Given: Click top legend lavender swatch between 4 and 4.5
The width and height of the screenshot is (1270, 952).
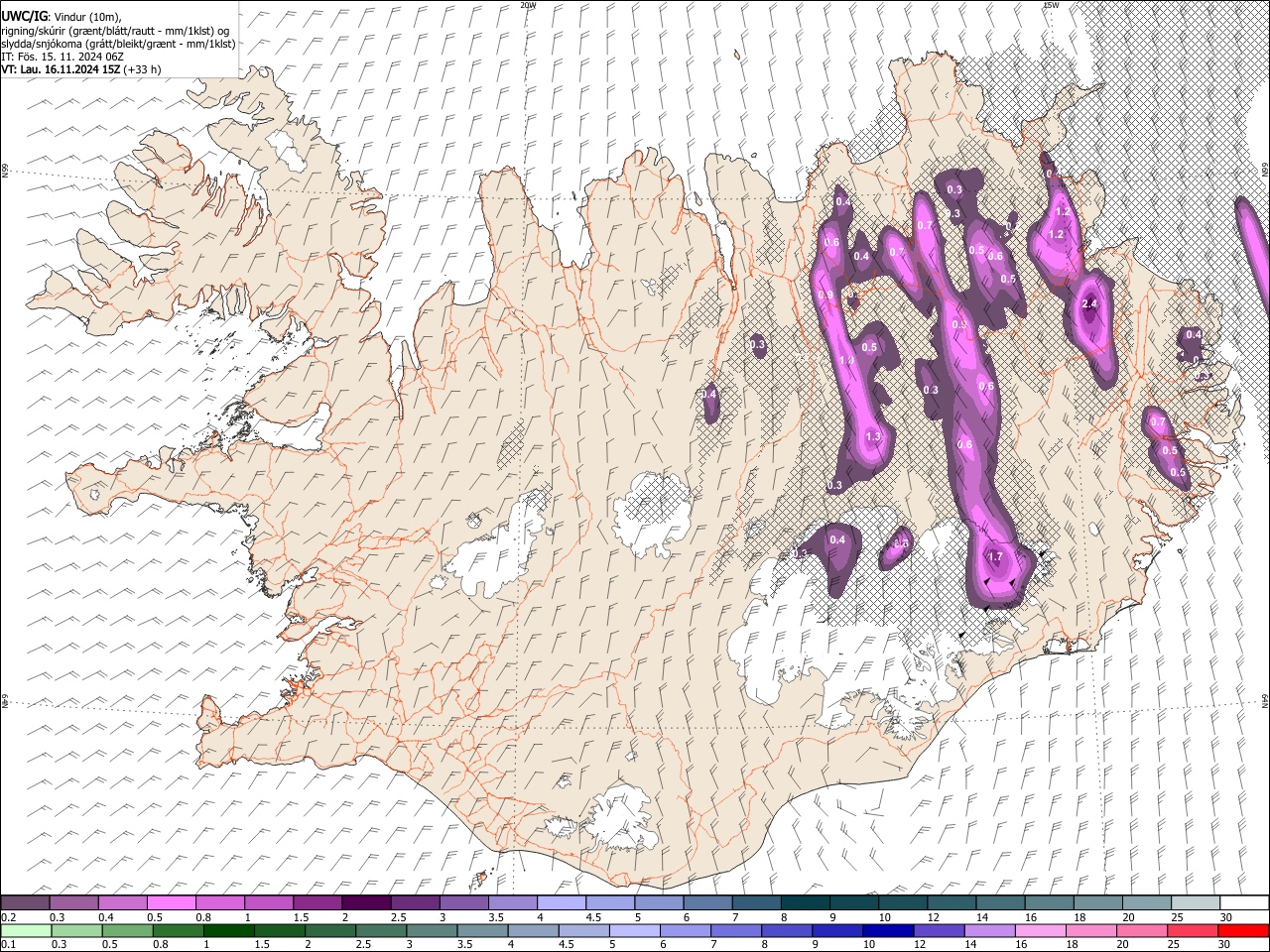Looking at the screenshot, I should pyautogui.click(x=562, y=902).
